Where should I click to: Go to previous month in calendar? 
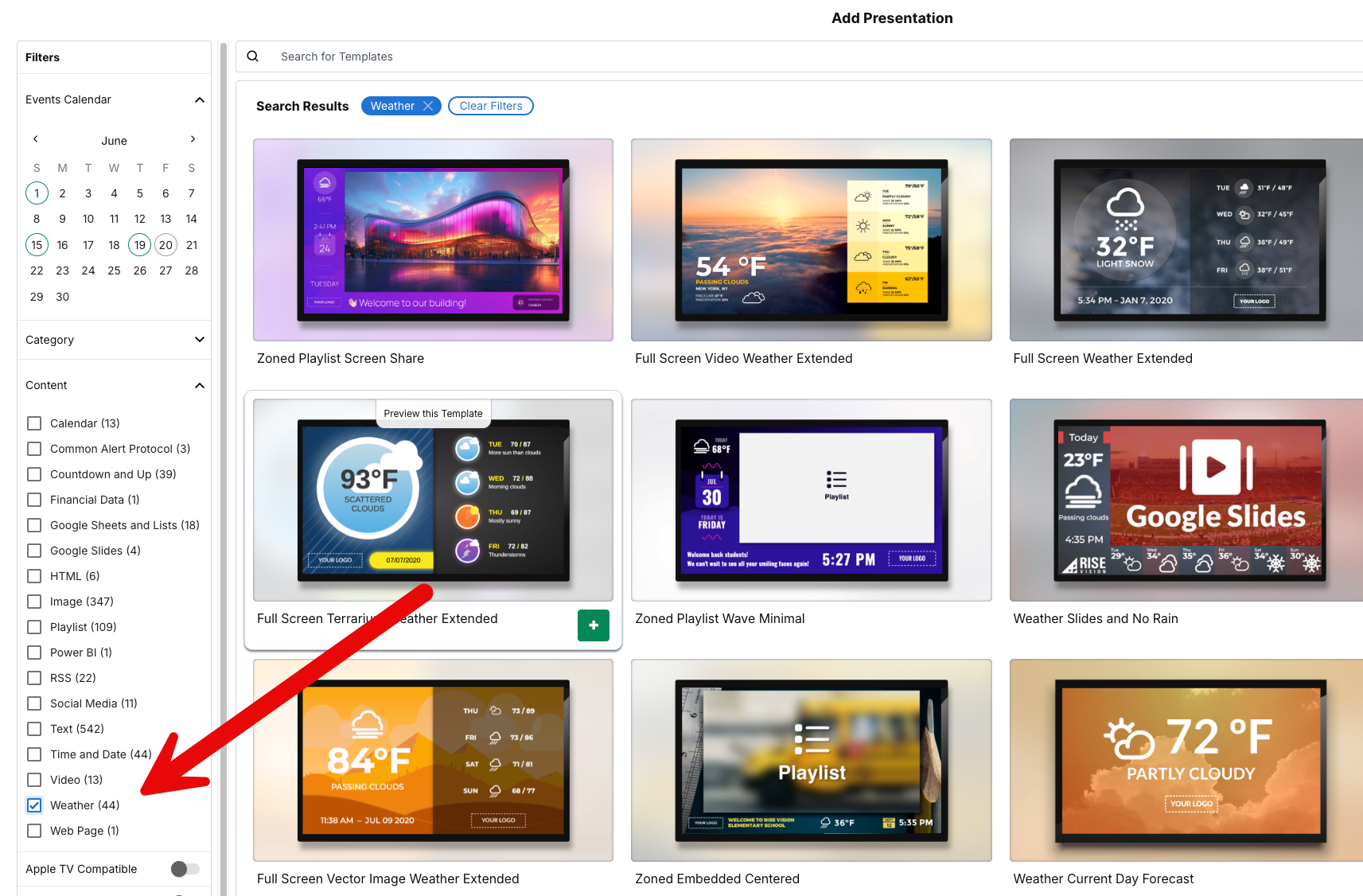click(36, 139)
